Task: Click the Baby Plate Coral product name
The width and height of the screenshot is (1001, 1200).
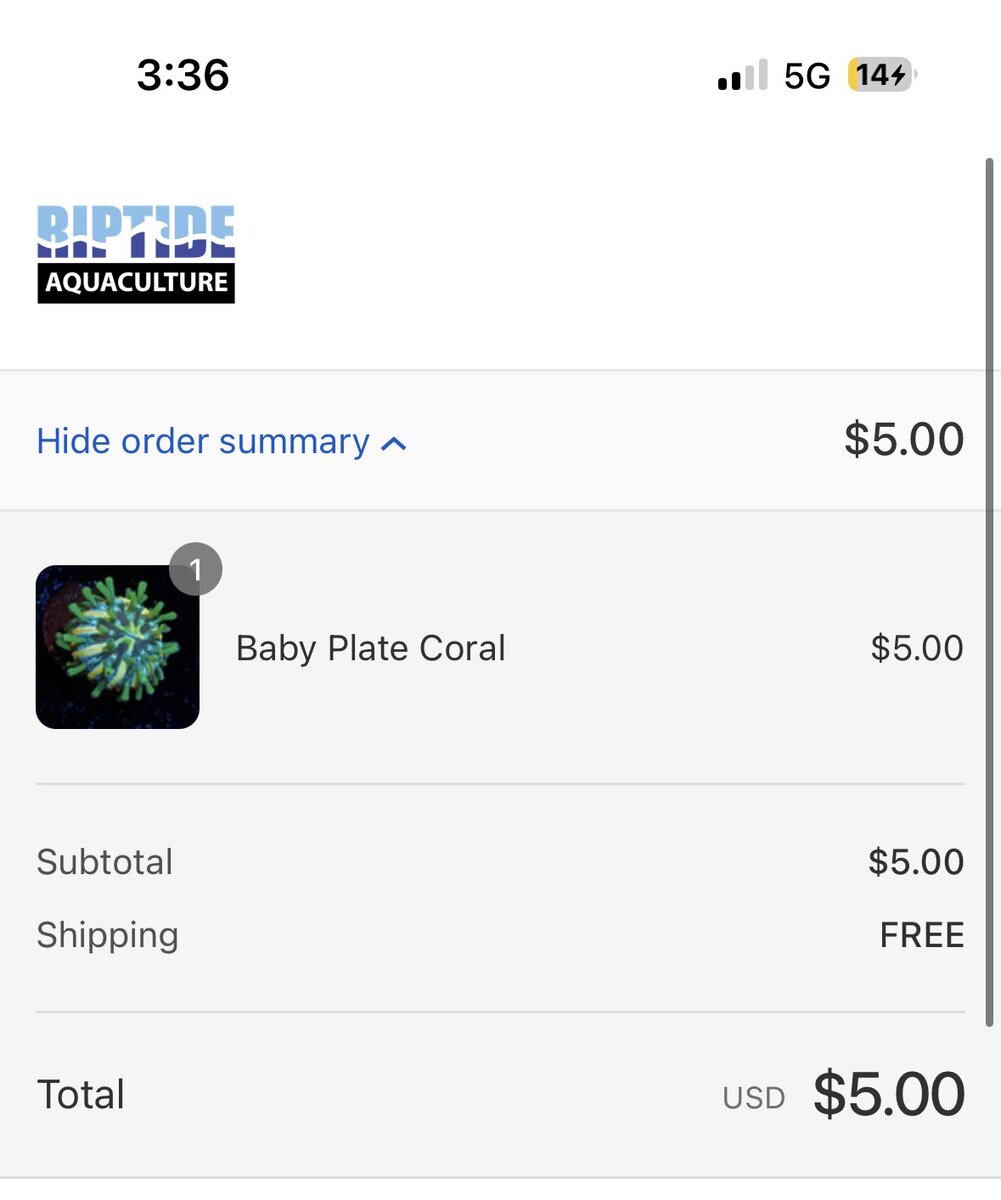Action: coord(370,648)
